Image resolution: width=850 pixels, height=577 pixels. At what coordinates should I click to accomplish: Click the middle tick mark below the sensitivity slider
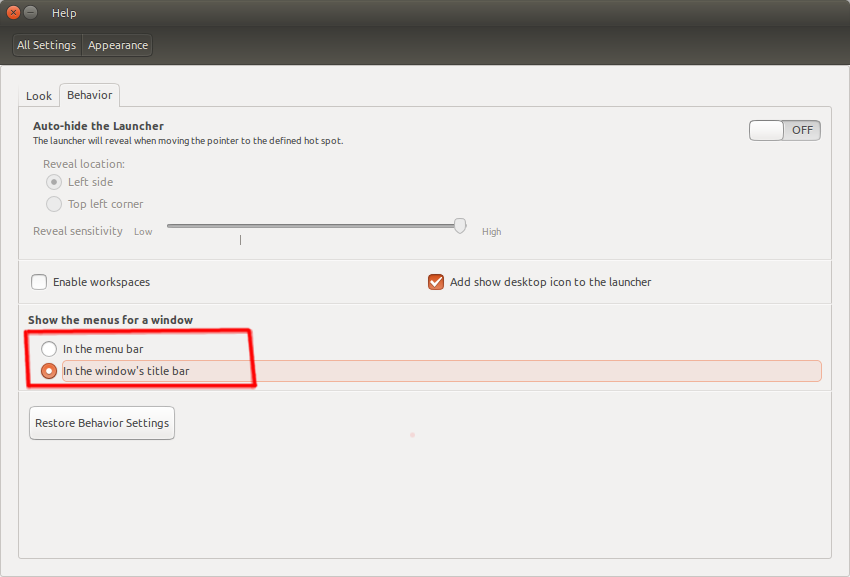(x=240, y=240)
